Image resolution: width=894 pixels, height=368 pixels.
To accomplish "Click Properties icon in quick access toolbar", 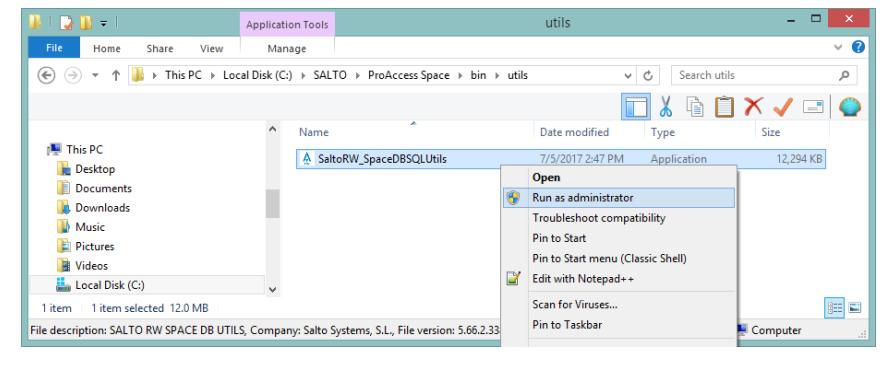I will pos(67,23).
